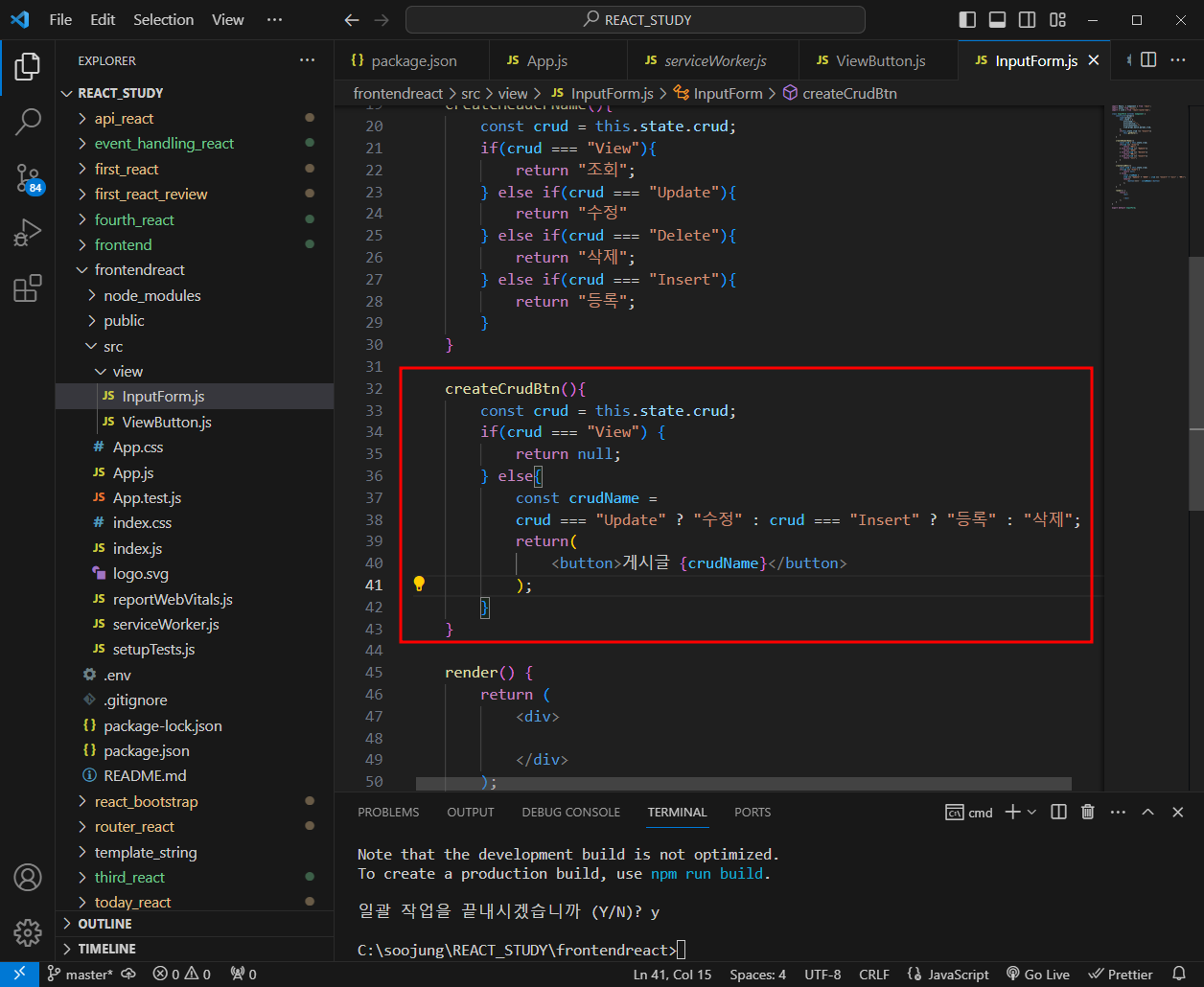Toggle the primary side bar layout icon
This screenshot has width=1204, height=987.
pos(967,20)
